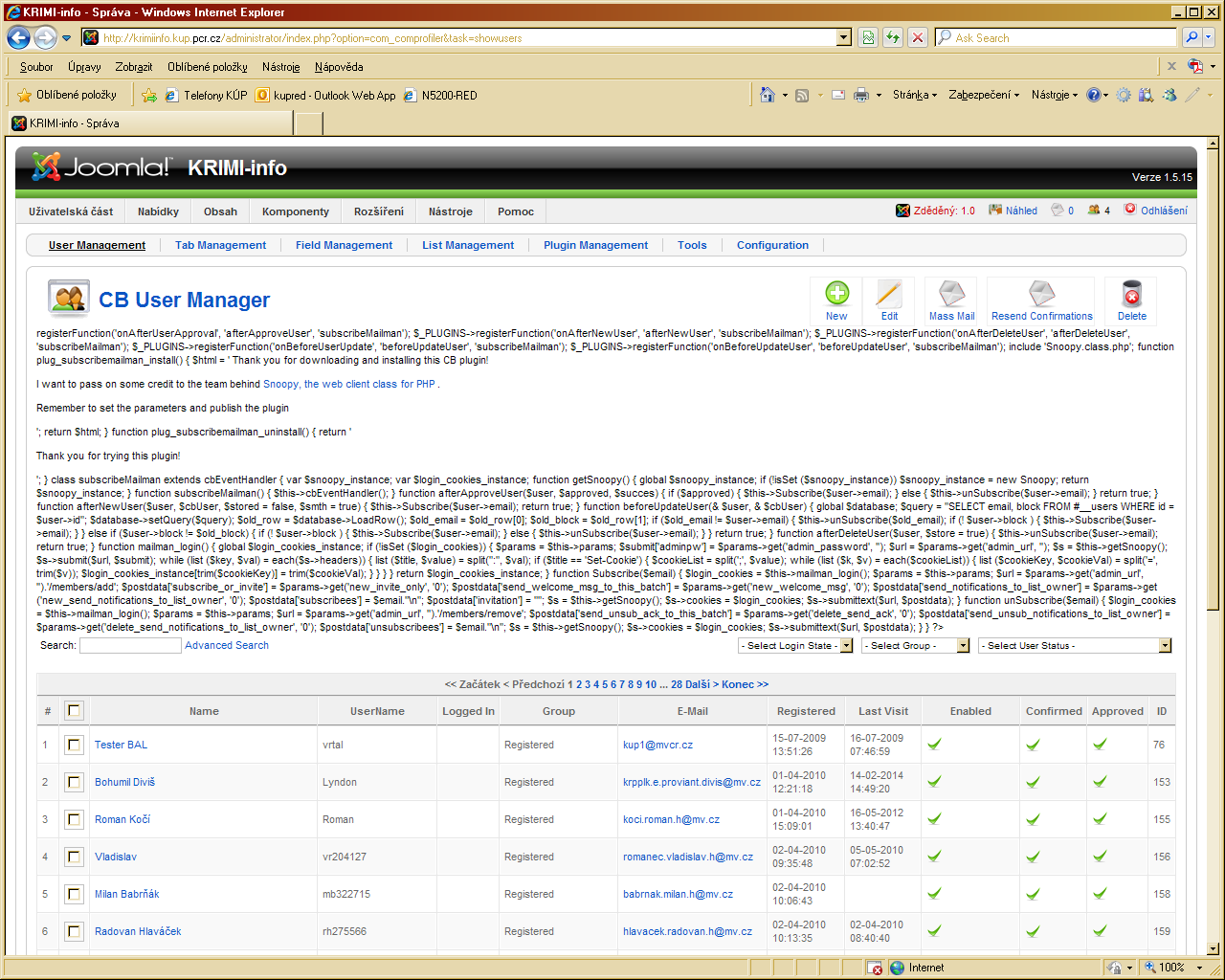Click the Enabled checkmark for Tester BAL
This screenshot has width=1225, height=980.
click(x=934, y=744)
